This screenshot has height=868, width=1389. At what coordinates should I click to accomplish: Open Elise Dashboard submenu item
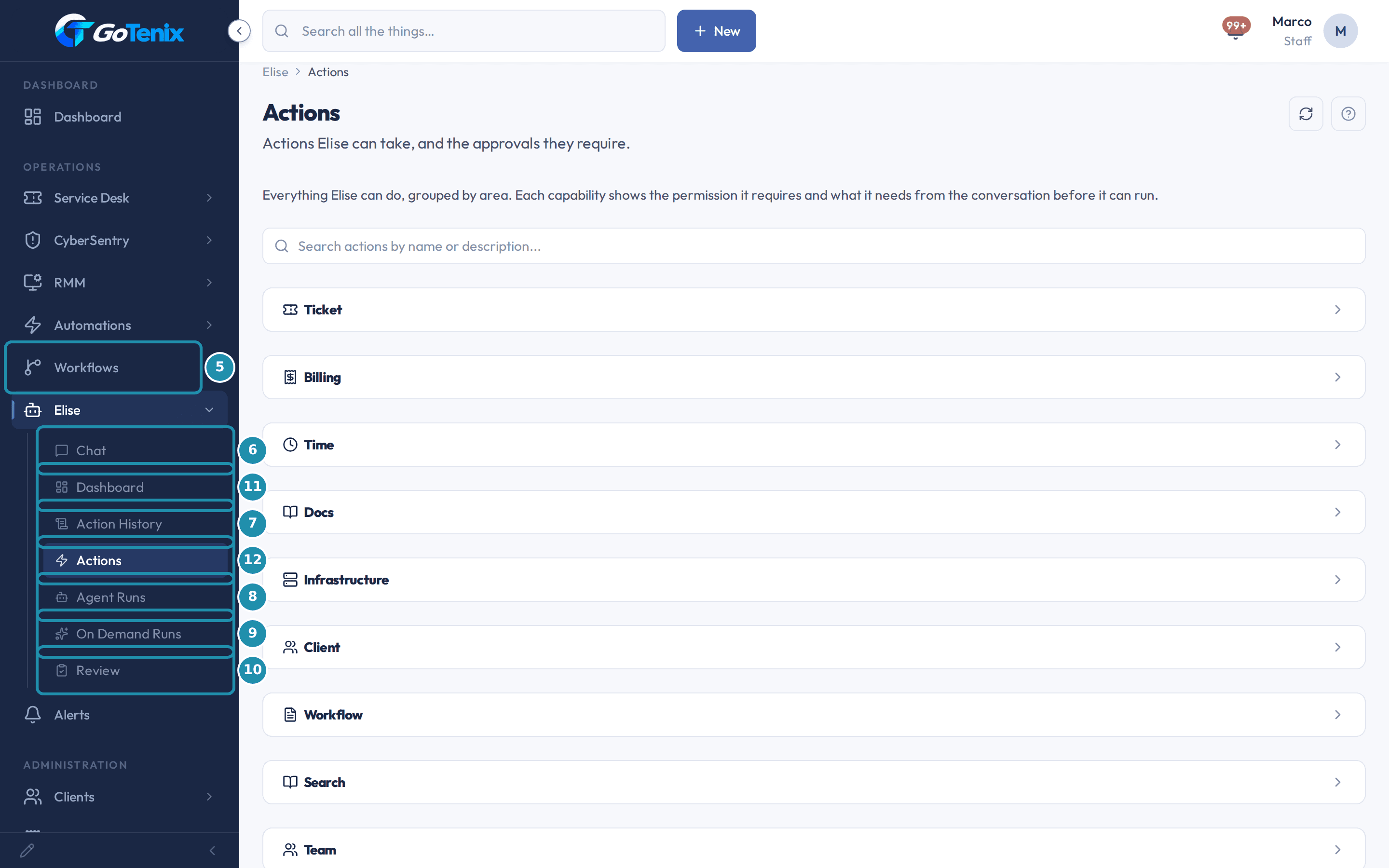[136, 487]
